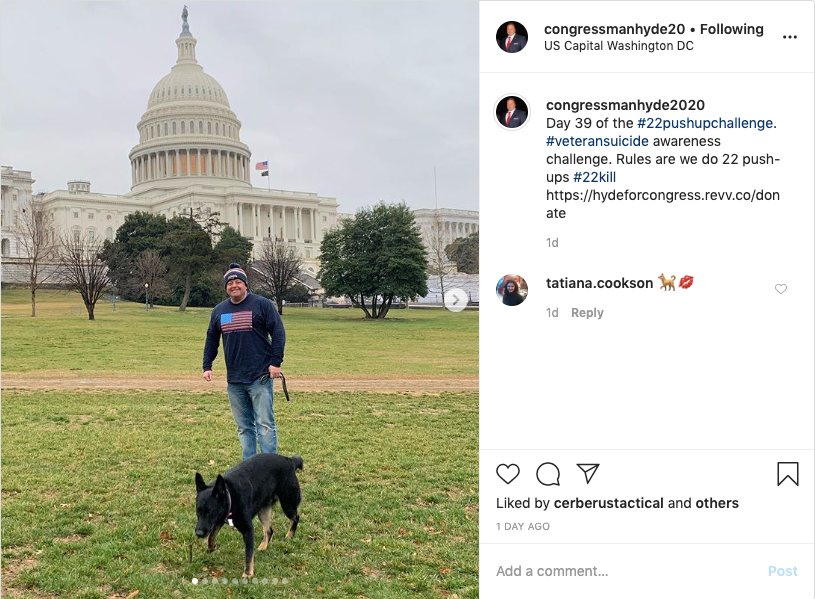Open the three-dot more options menu
This screenshot has height=599, width=815.
coord(790,37)
